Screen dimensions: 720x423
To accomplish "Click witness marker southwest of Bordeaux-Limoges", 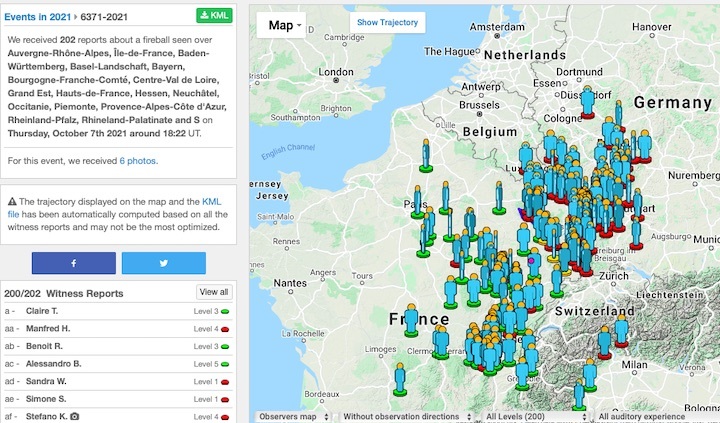I will (400, 379).
